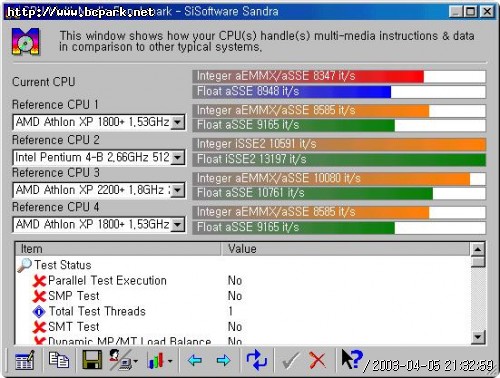The height and width of the screenshot is (378, 500).
Task: Go forward with the right arrow icon
Action: pos(223,360)
